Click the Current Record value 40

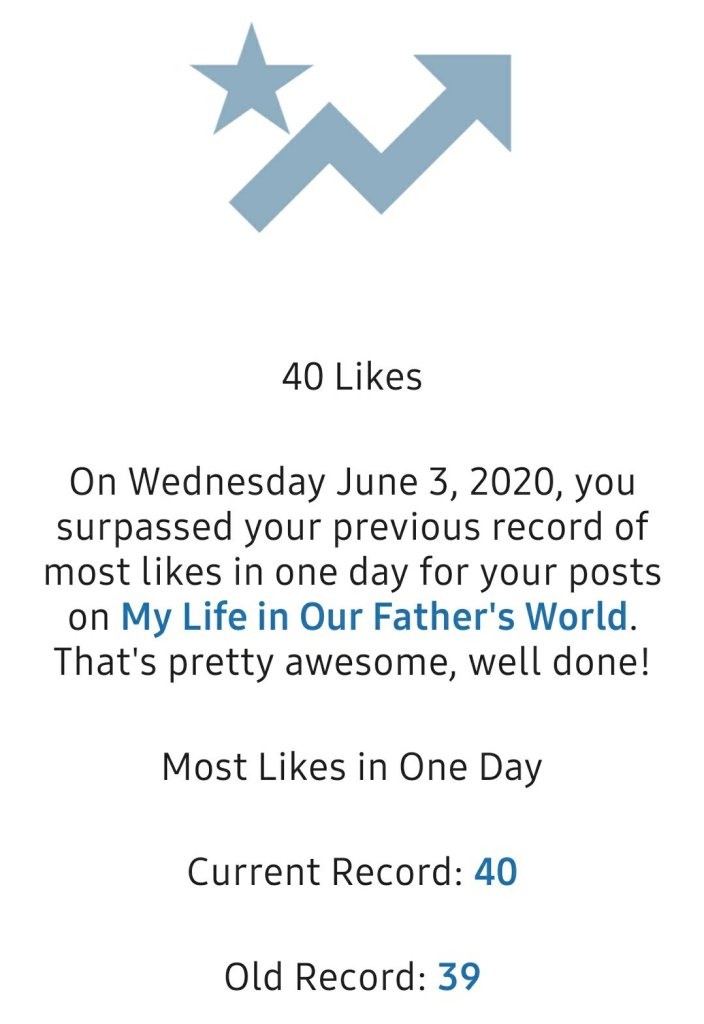click(x=495, y=872)
